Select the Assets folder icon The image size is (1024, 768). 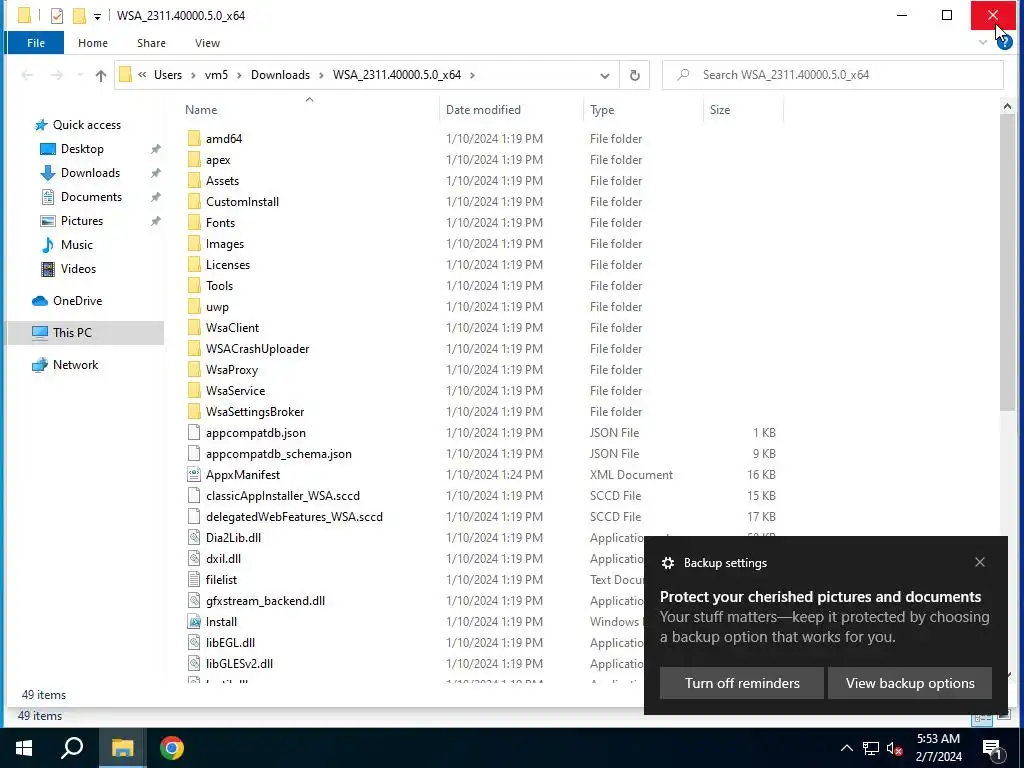pyautogui.click(x=194, y=180)
